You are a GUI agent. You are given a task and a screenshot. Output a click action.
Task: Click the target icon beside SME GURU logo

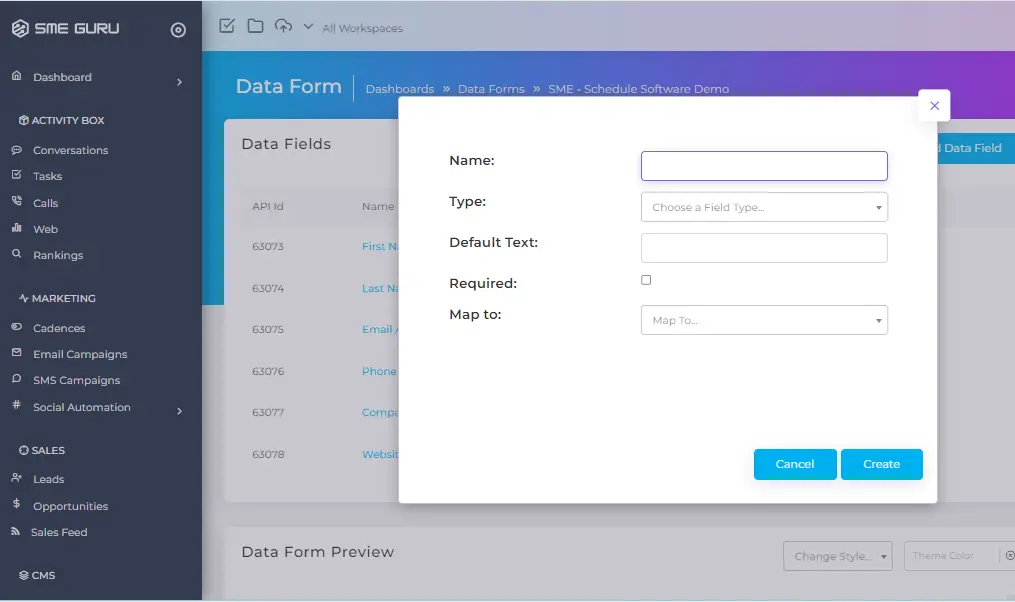[x=178, y=30]
